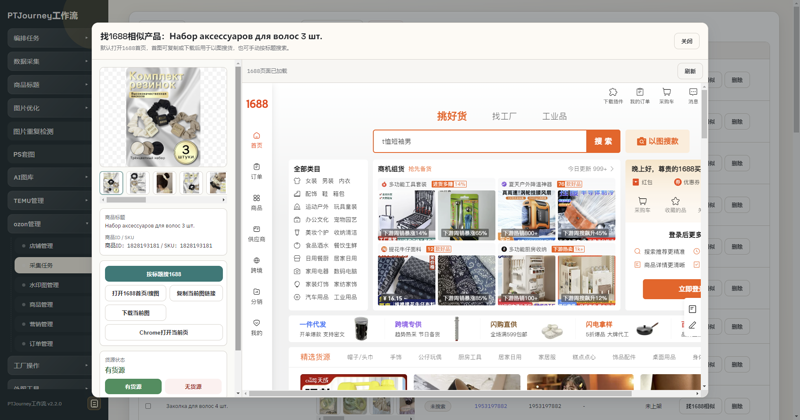800x420 pixels.
Task: Open the PS套图 menu item
Action: (49, 154)
